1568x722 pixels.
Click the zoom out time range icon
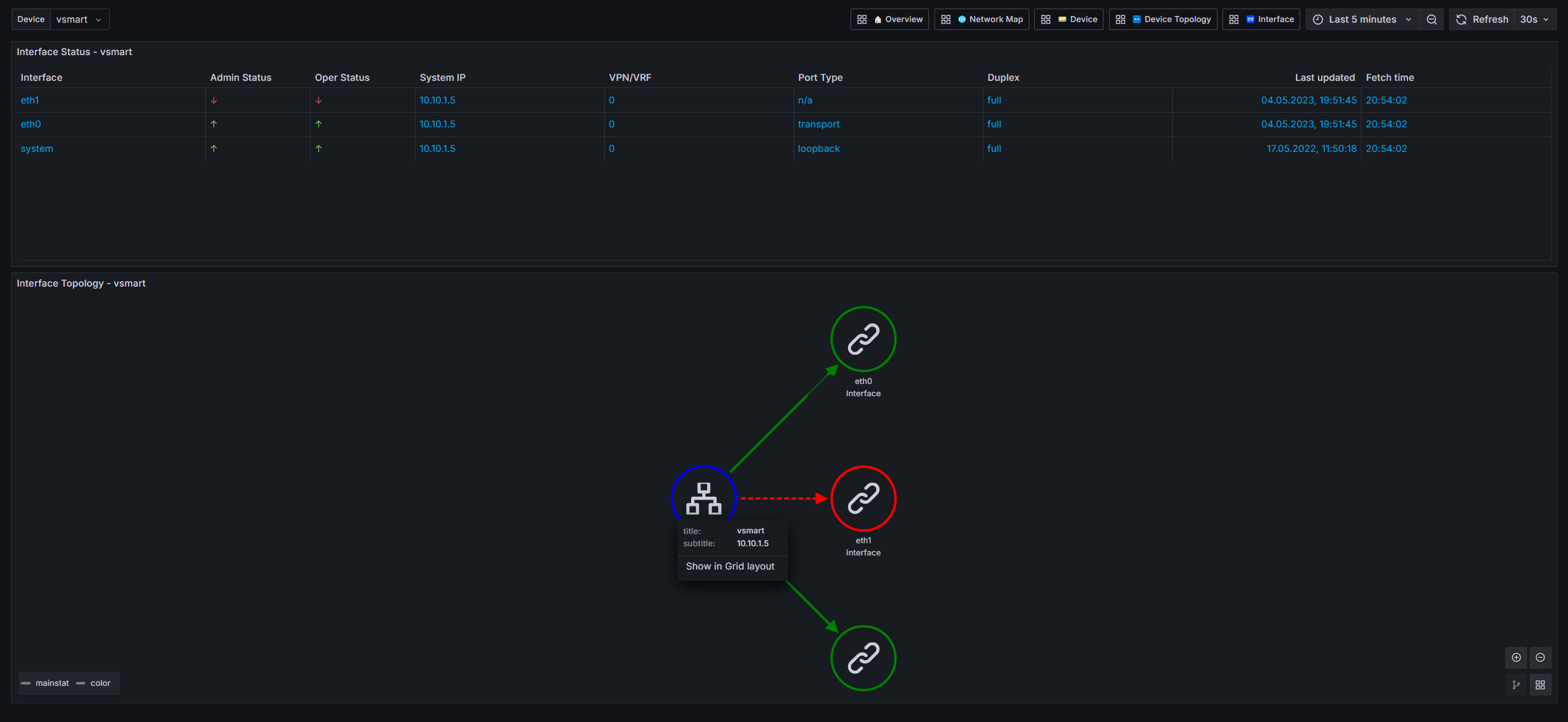(1432, 20)
